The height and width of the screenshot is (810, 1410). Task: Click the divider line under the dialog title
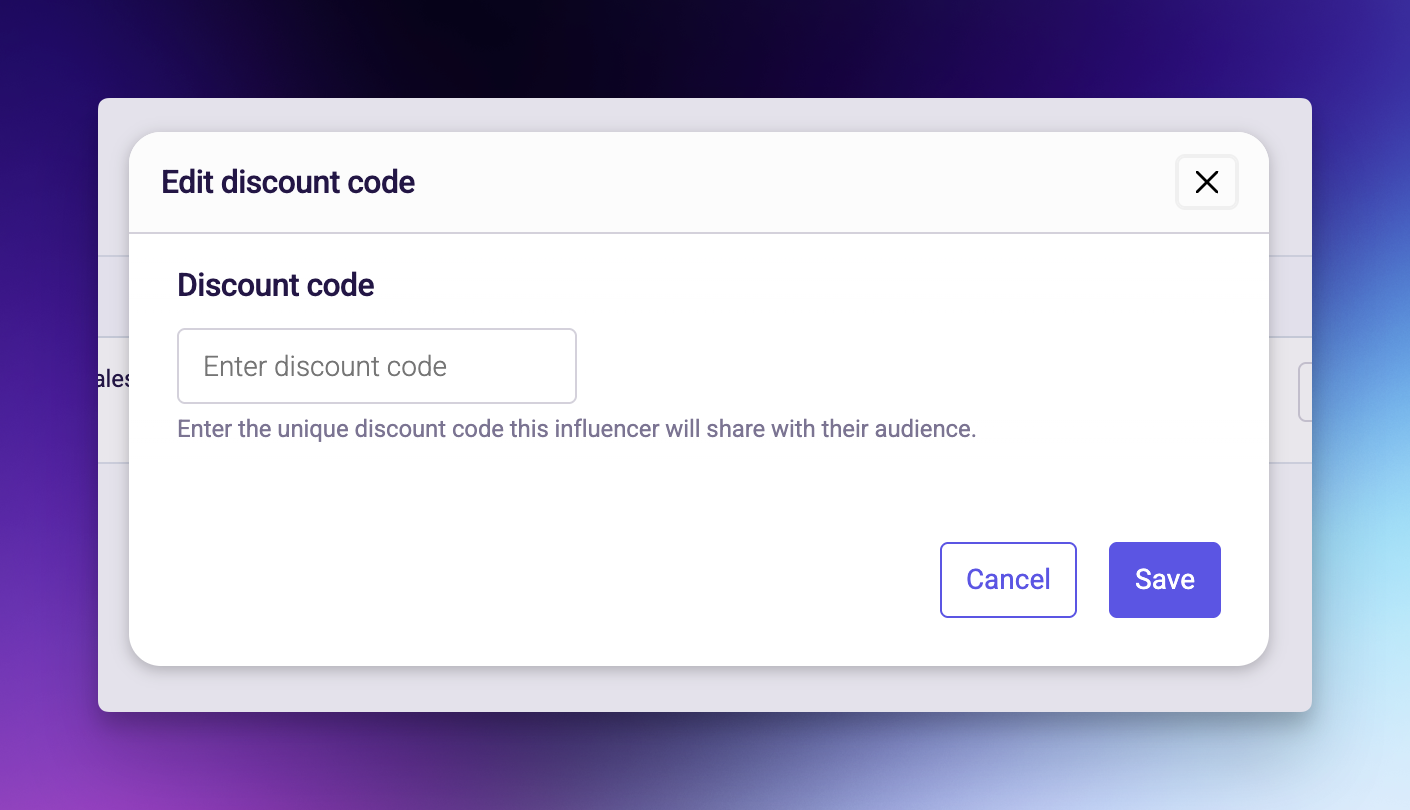(x=699, y=232)
